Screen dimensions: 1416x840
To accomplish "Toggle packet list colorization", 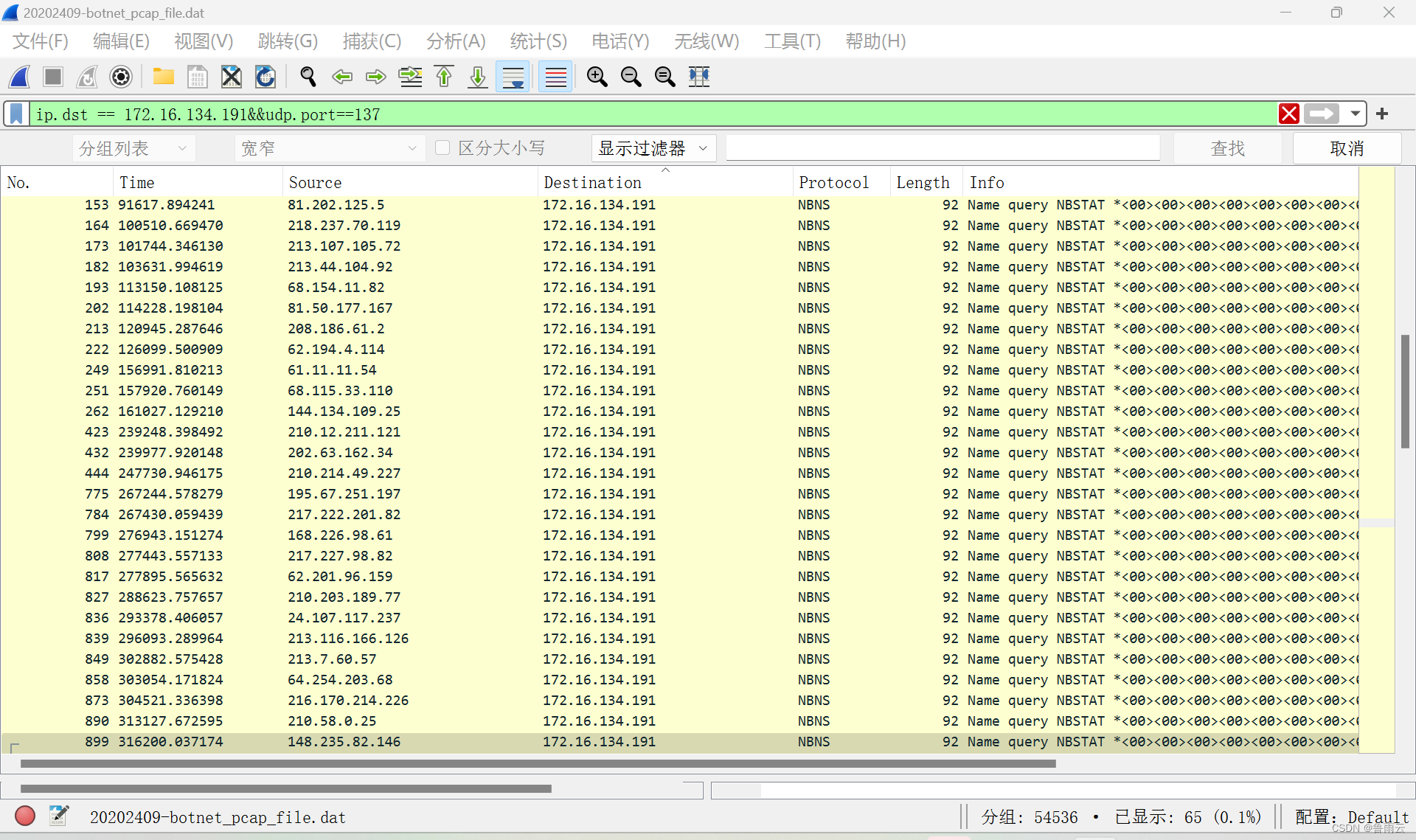I will [555, 77].
